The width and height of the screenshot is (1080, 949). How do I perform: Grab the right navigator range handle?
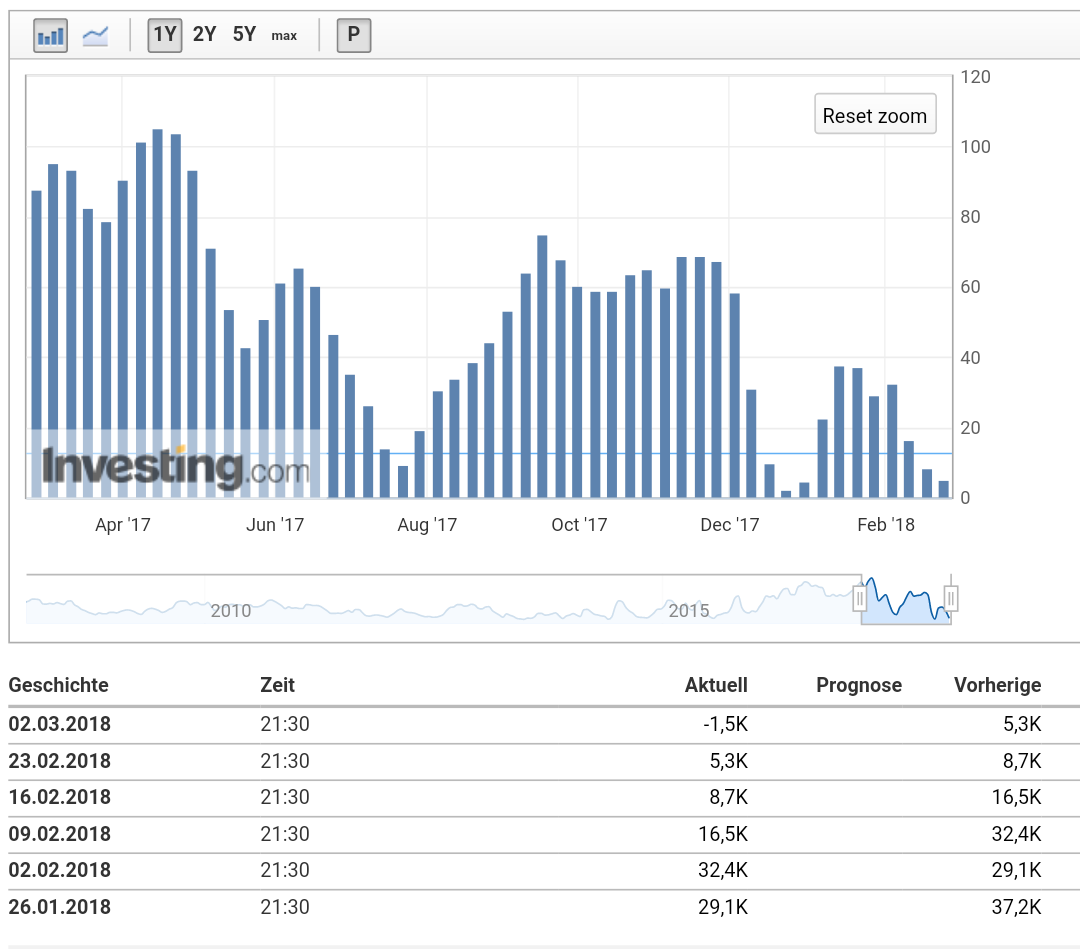[951, 598]
